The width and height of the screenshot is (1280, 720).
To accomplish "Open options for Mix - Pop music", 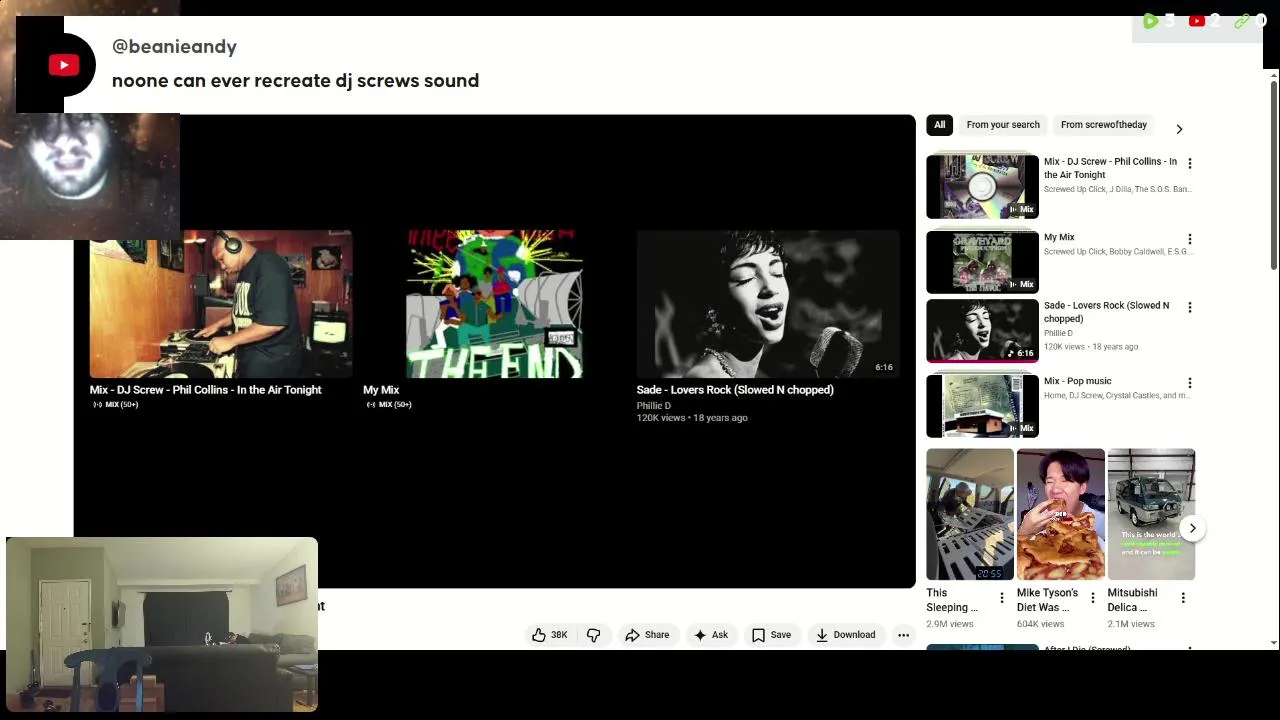I will (x=1189, y=383).
